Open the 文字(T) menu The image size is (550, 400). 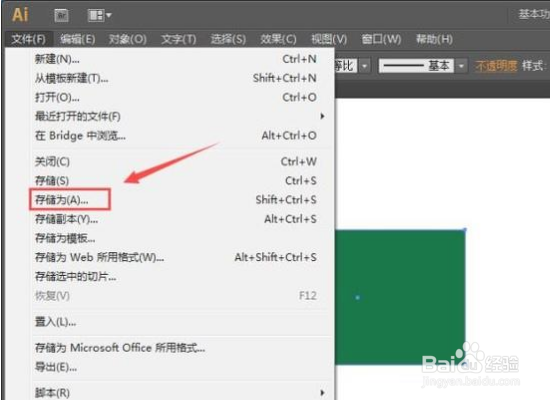179,39
